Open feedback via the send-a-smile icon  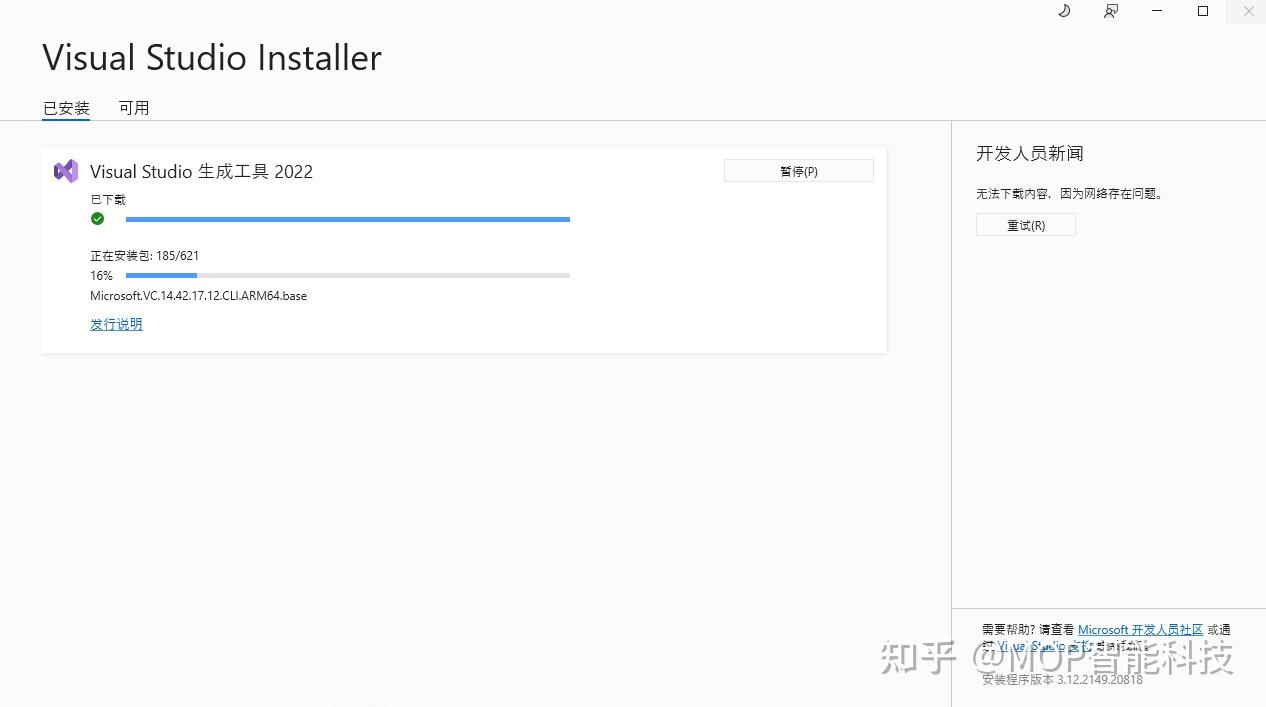click(1110, 11)
